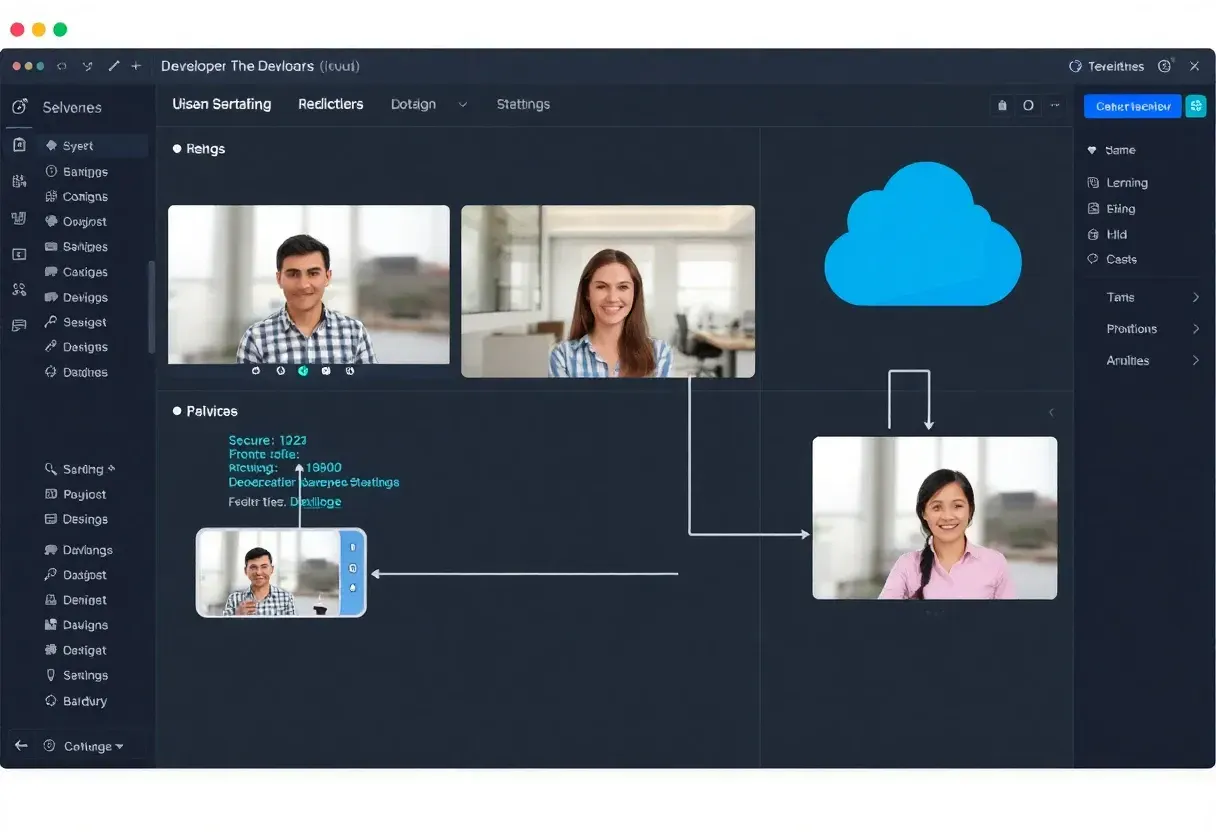Select the Selvones dashboard icon at top of sidebar
The width and height of the screenshot is (1216, 832).
(x=18, y=107)
